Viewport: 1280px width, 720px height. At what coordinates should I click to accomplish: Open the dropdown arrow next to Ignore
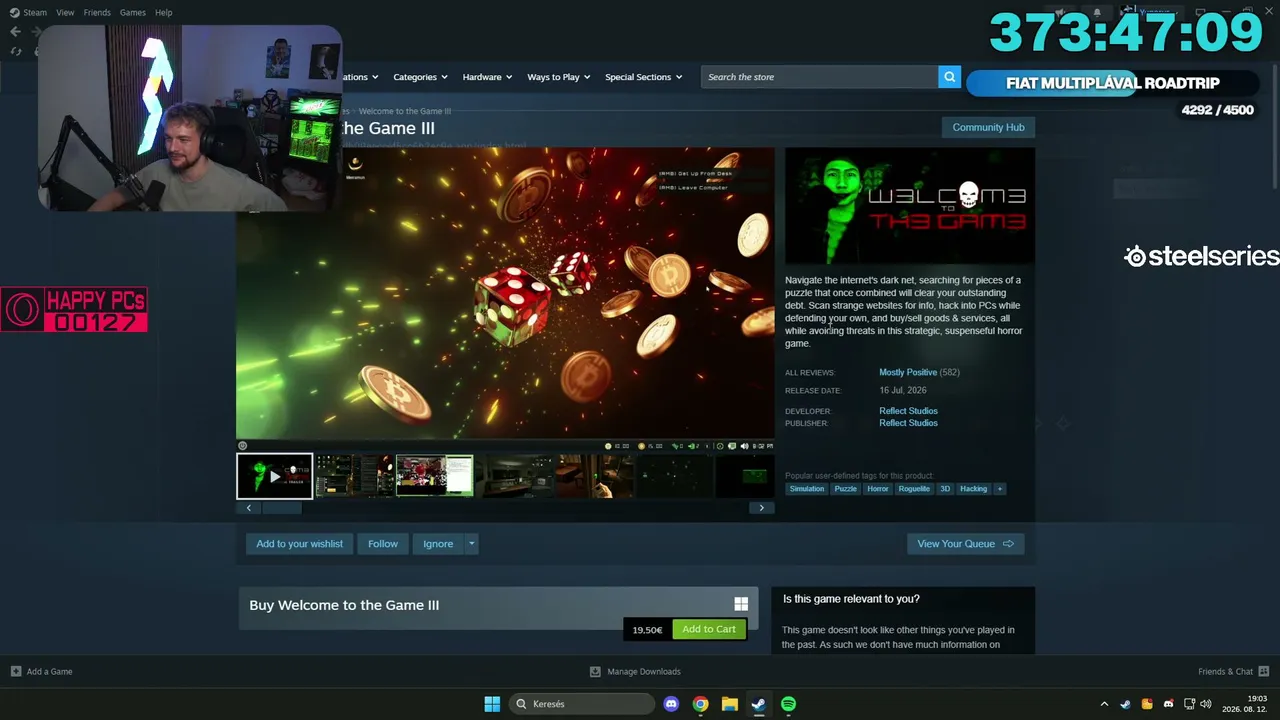point(472,544)
